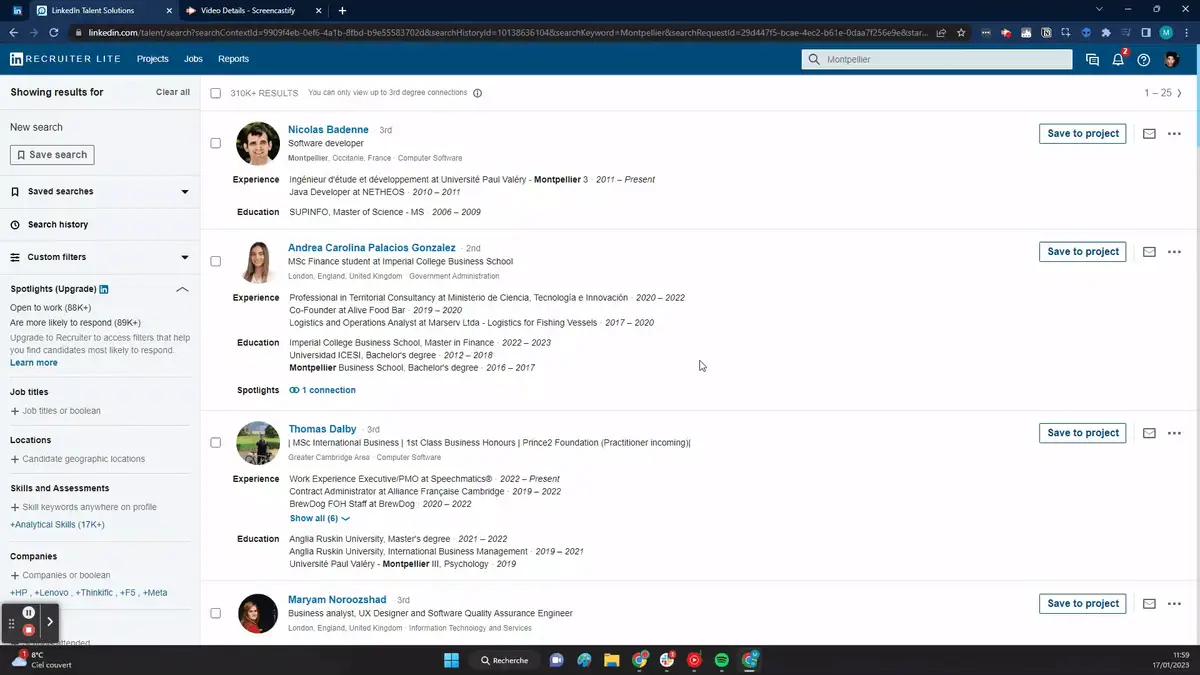Reload the browser page
This screenshot has height=675, width=1200.
pyautogui.click(x=55, y=32)
